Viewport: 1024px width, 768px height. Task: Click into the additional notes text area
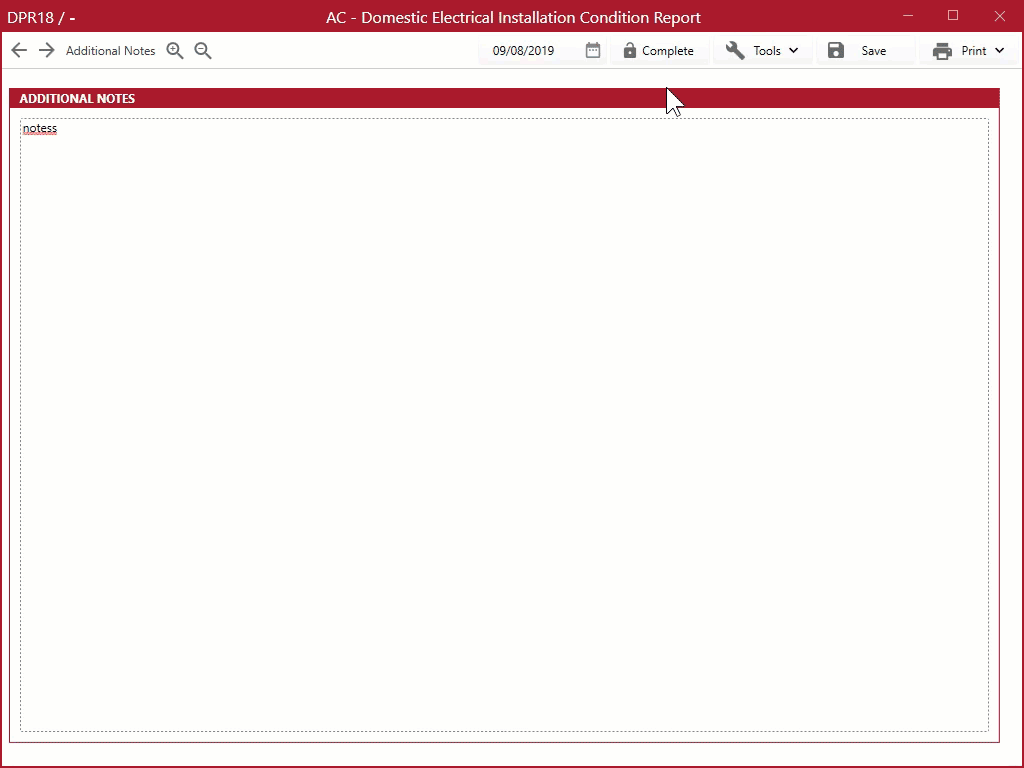504,424
